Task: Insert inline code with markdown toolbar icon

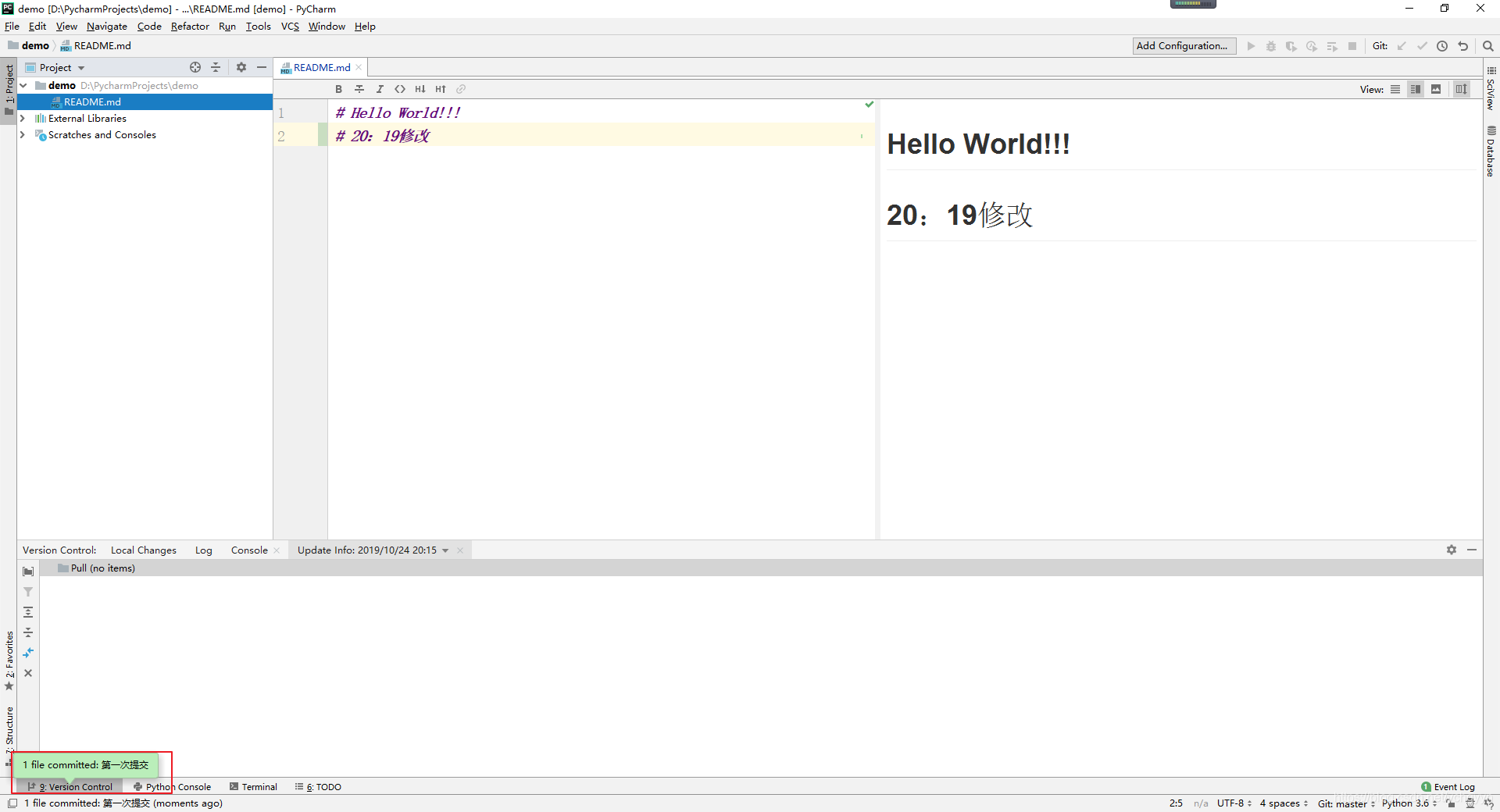Action: pos(400,89)
